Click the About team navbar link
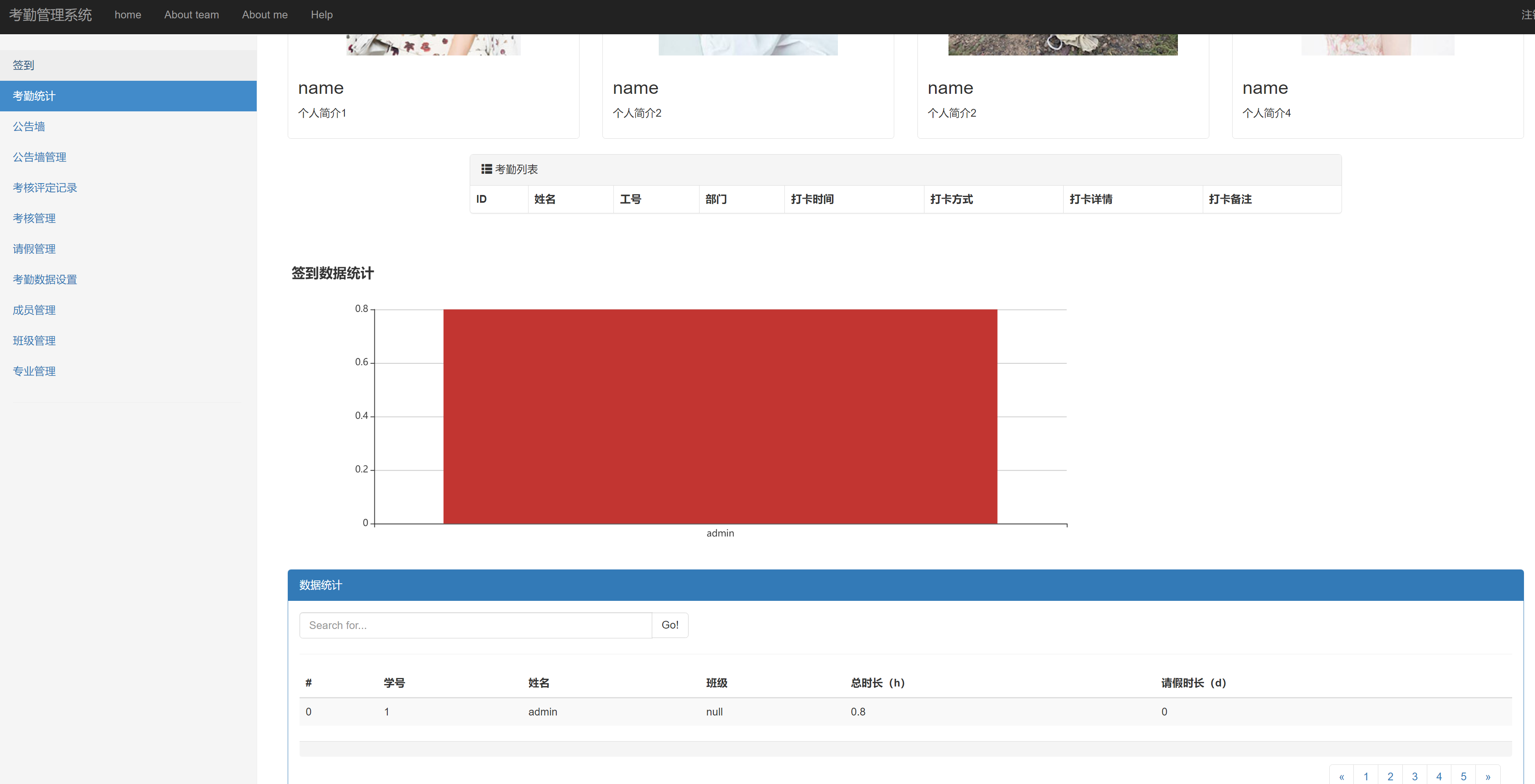 [191, 15]
